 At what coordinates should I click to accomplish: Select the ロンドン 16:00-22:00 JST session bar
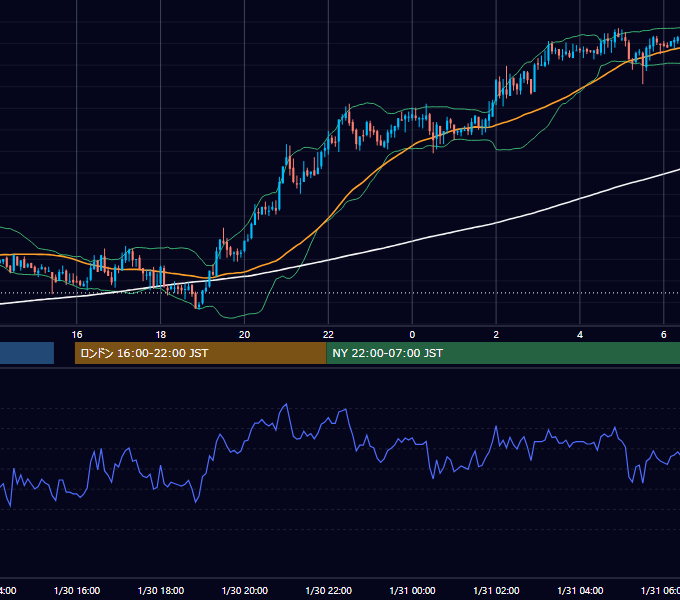(x=200, y=353)
